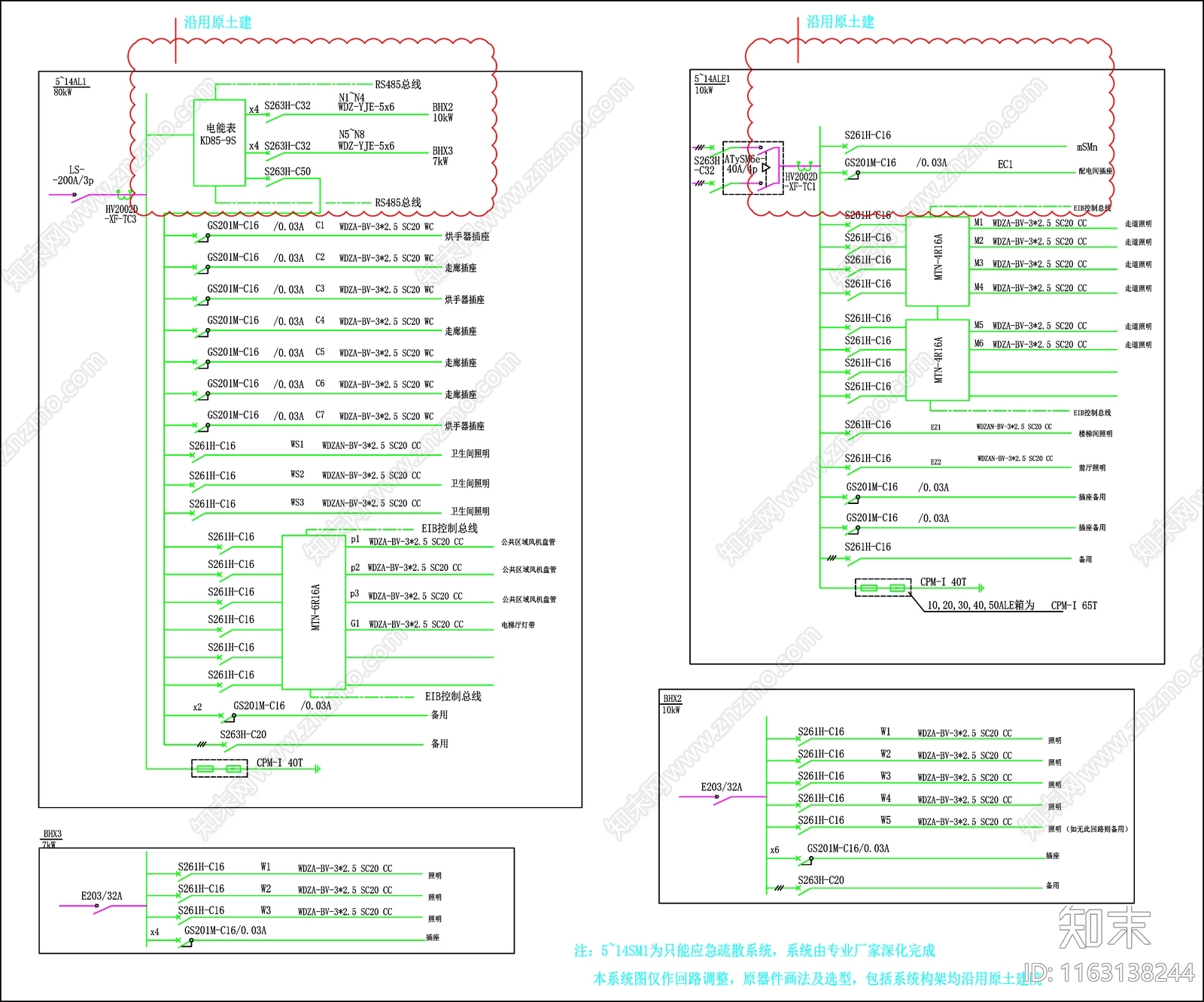Click corridor lighting circuit M5
This screenshot has width=1204, height=1002.
click(978, 325)
